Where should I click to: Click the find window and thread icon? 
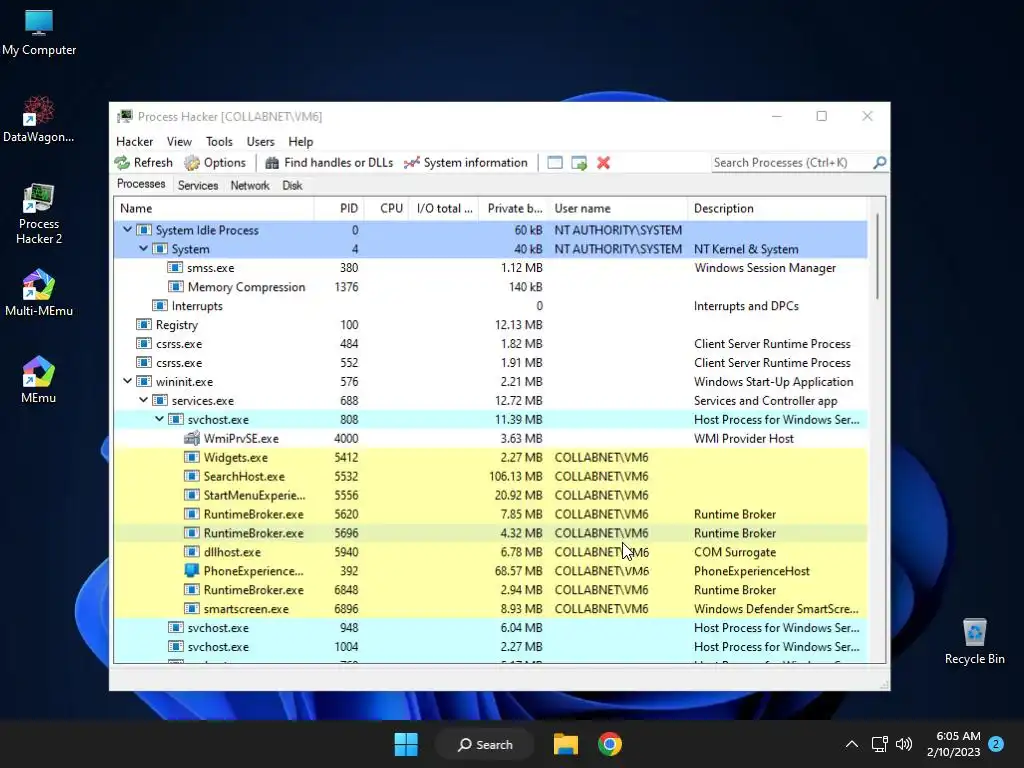[579, 163]
